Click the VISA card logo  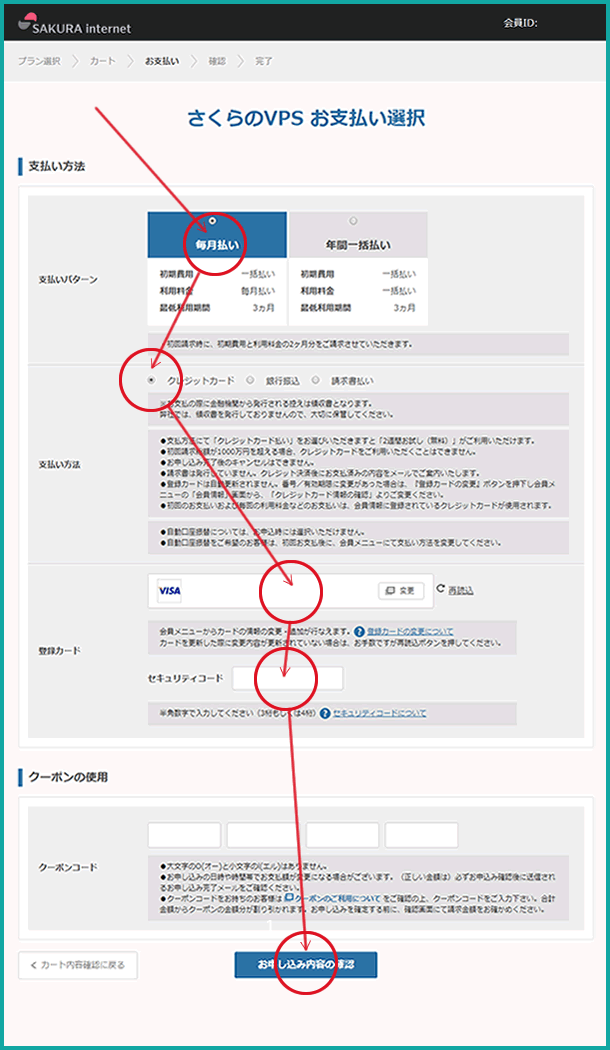pyautogui.click(x=169, y=591)
